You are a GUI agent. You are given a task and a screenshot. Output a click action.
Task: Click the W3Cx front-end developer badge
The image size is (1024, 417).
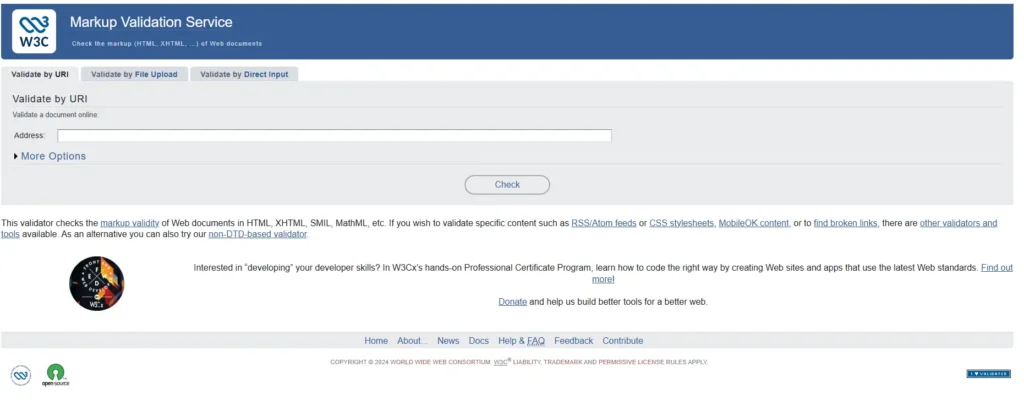tap(97, 283)
